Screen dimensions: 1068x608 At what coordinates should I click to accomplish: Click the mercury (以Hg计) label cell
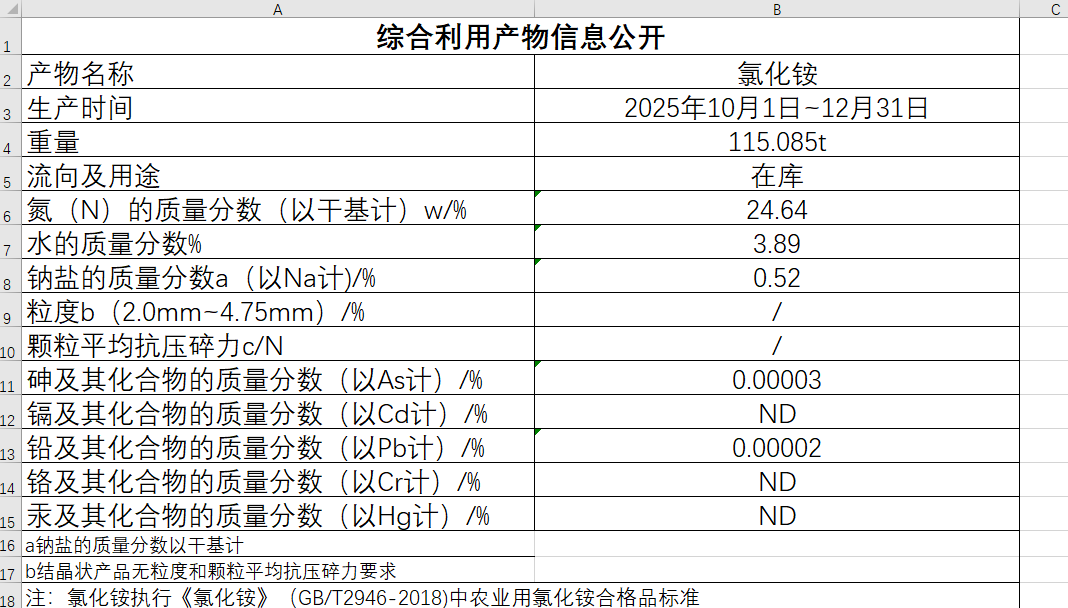278,516
